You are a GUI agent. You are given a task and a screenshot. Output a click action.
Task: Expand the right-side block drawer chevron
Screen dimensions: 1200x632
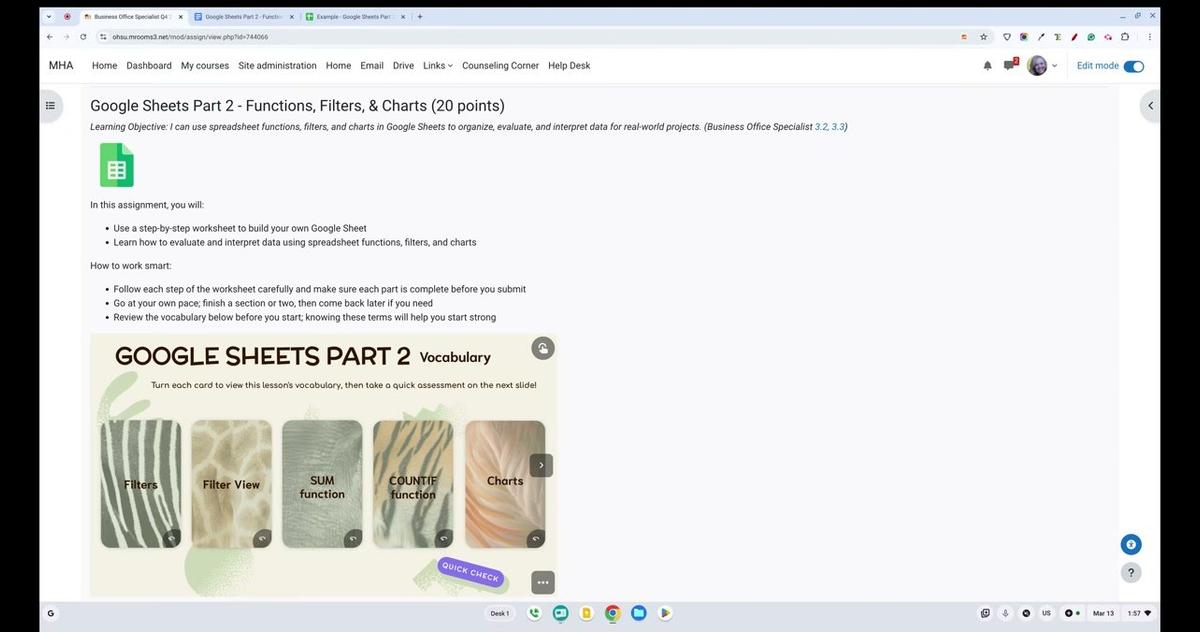(1150, 105)
